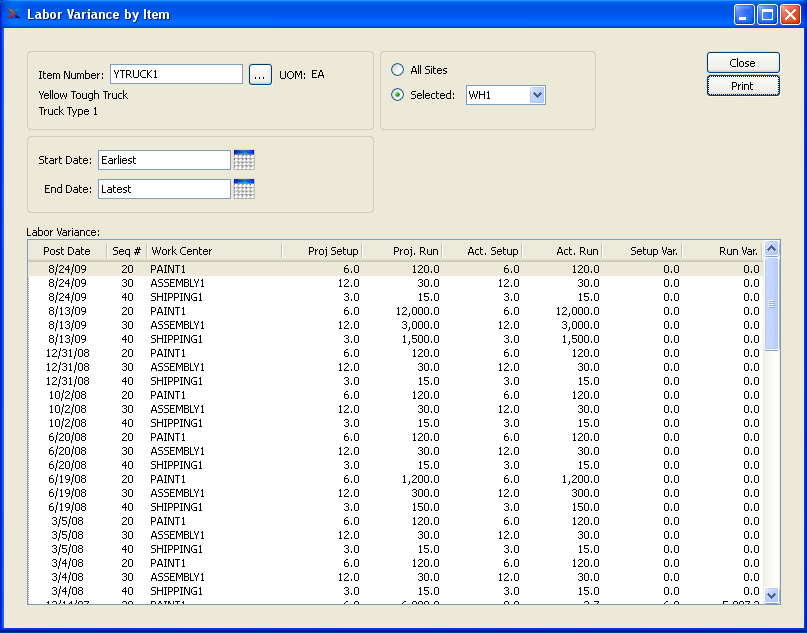Focus the Item Number input field
Viewport: 807px width, 633px height.
[176, 75]
